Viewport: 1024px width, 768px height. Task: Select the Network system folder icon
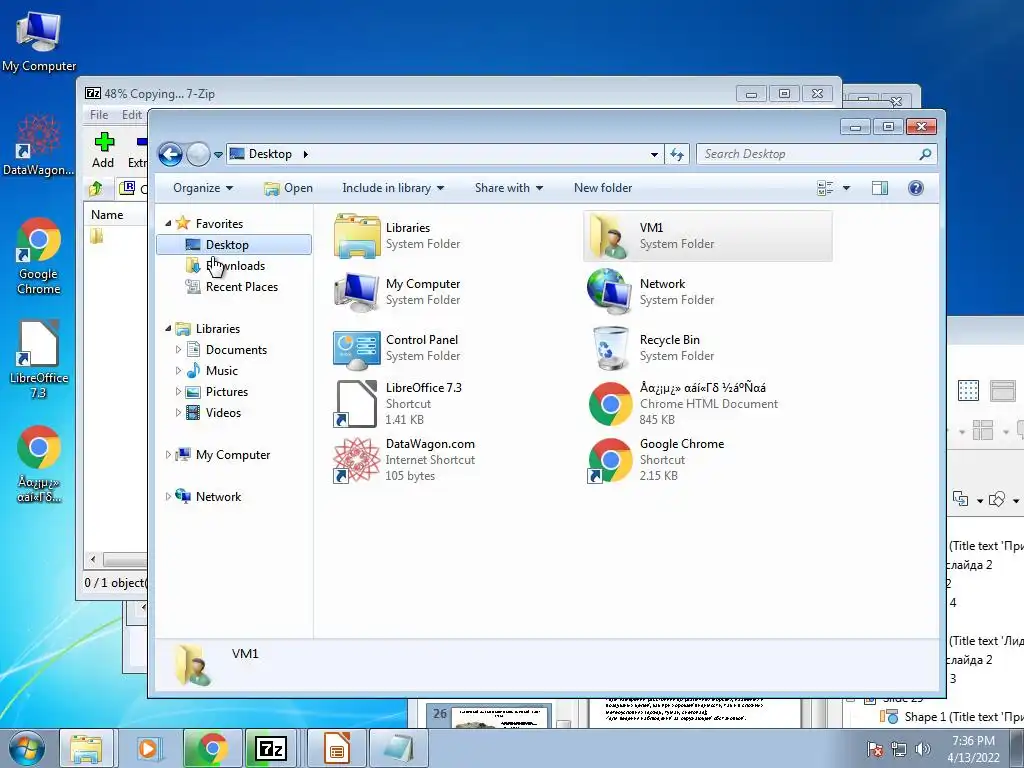click(609, 292)
